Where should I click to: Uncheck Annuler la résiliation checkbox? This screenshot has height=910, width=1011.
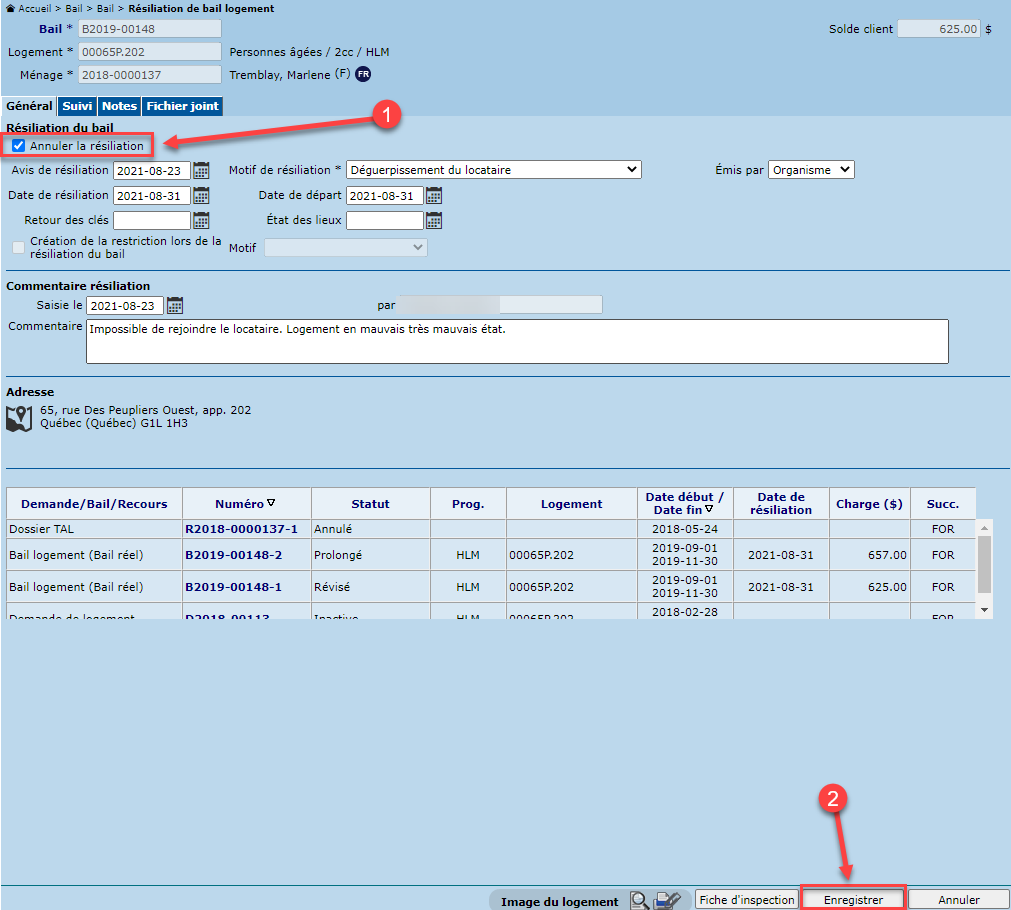[x=19, y=146]
